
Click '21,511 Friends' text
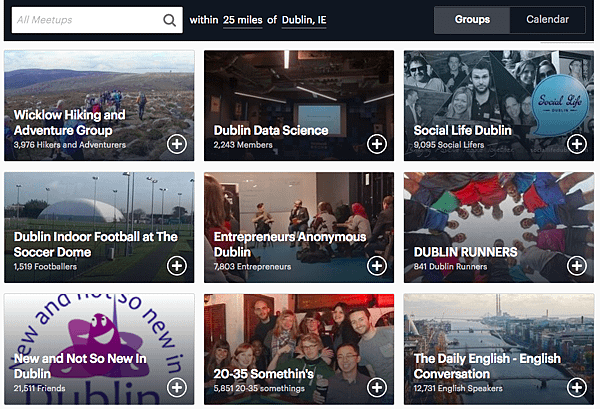39,388
